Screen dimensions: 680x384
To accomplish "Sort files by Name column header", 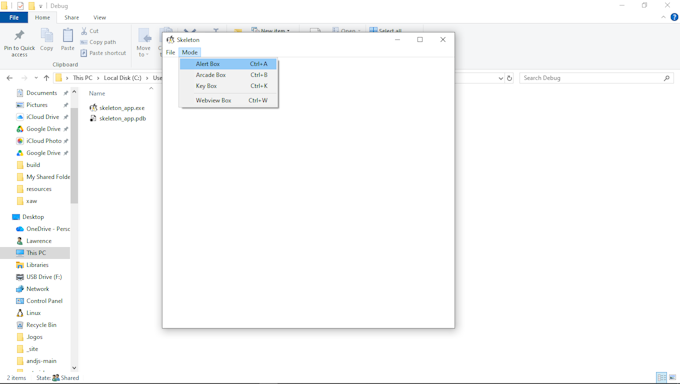I will [97, 93].
